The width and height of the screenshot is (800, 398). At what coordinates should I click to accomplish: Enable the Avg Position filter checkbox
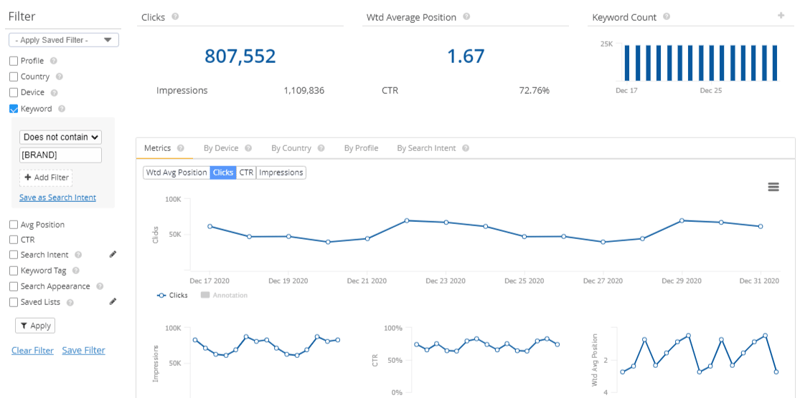click(x=14, y=225)
